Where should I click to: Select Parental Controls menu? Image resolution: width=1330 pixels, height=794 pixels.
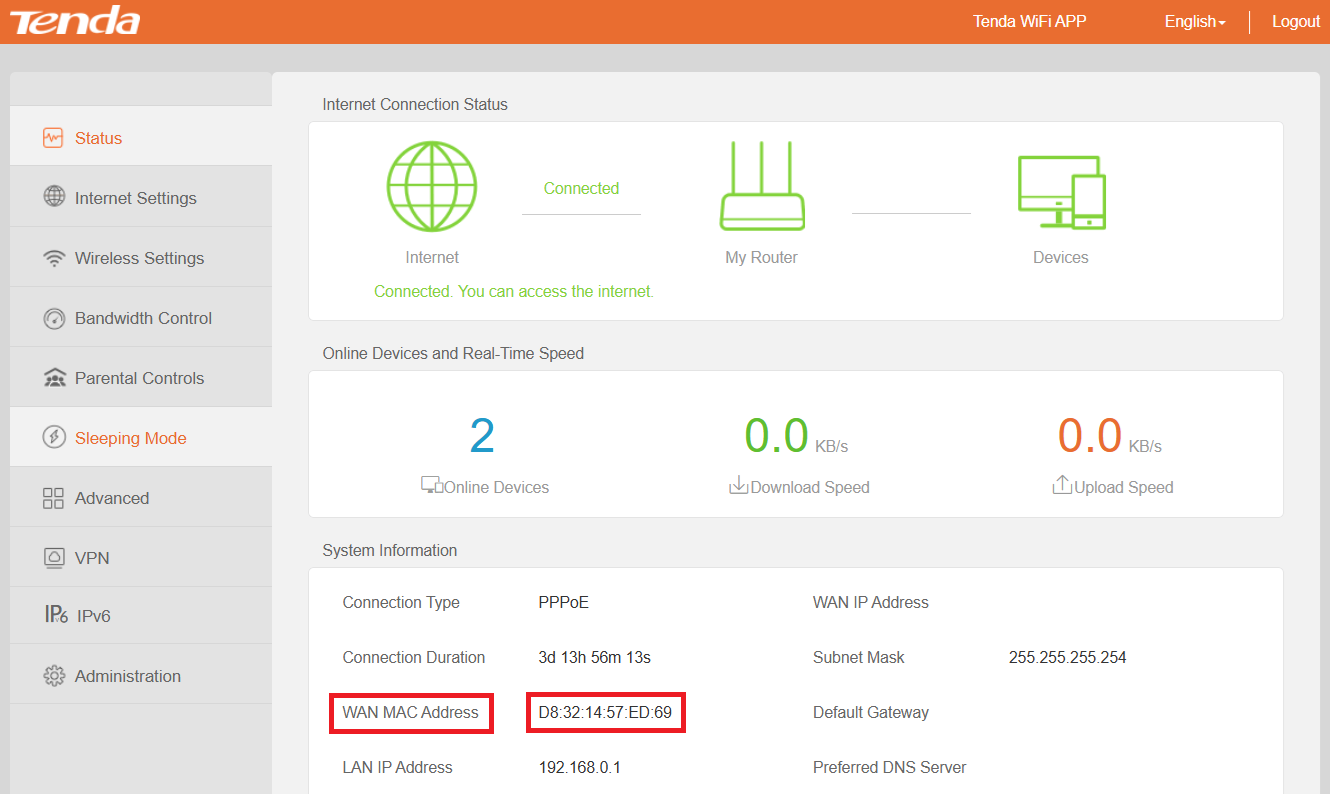point(141,378)
